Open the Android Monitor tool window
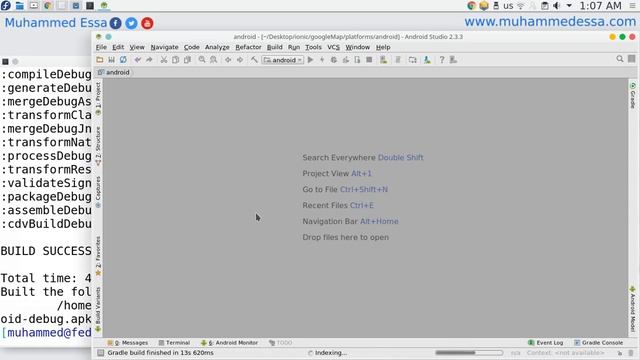The image size is (640, 360). click(x=229, y=343)
